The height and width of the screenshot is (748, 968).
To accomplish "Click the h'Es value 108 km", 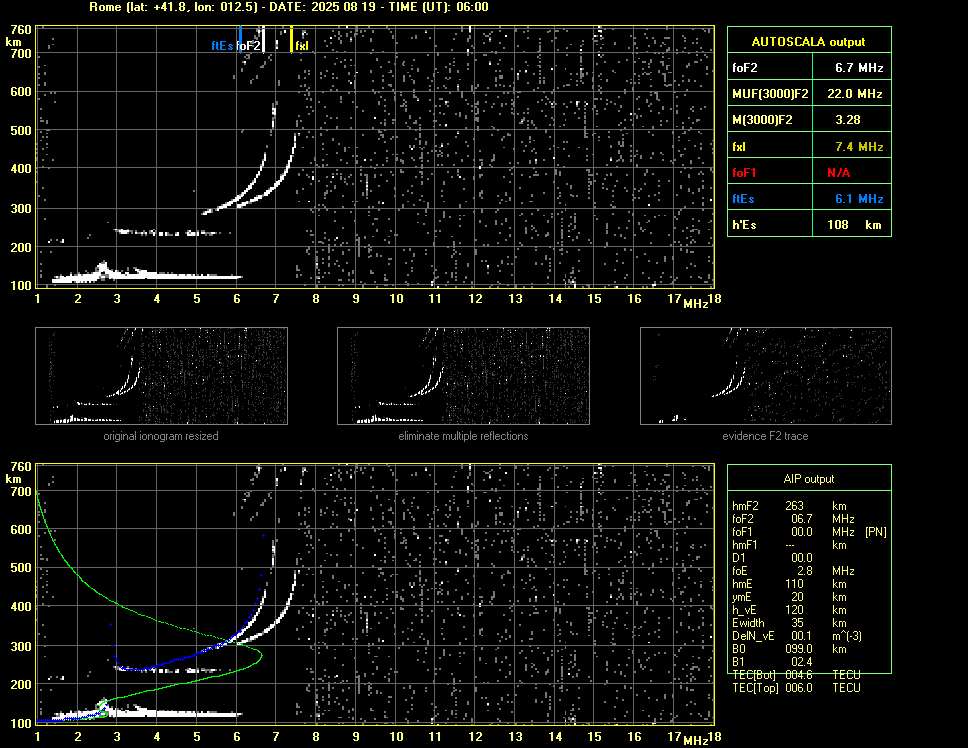I will click(854, 225).
